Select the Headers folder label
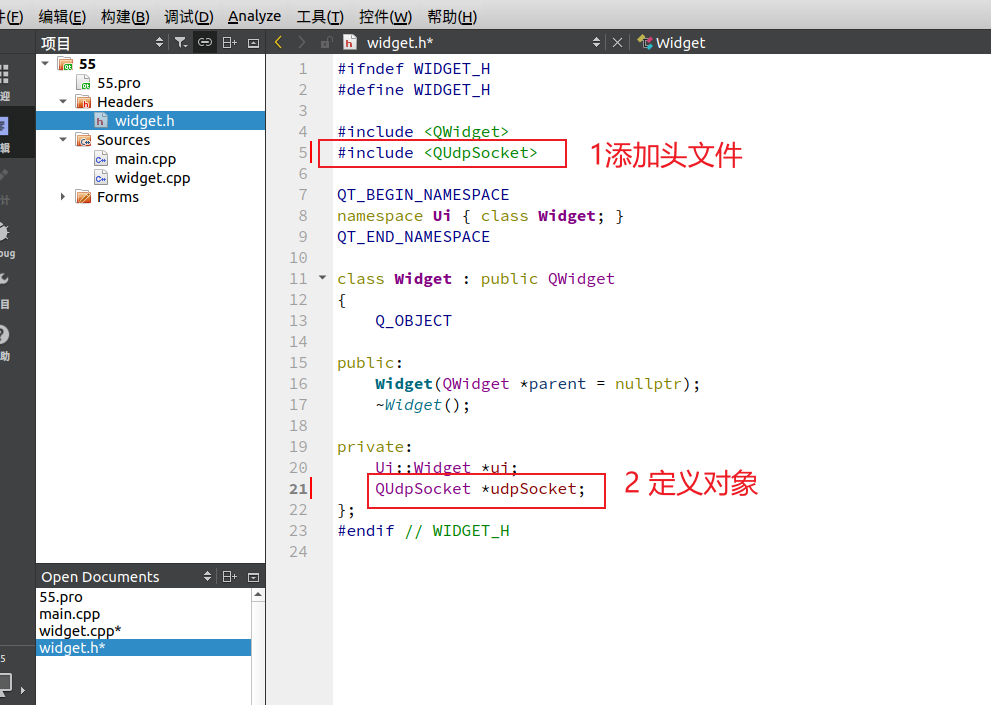Screen dimensions: 991x705 pos(125,102)
